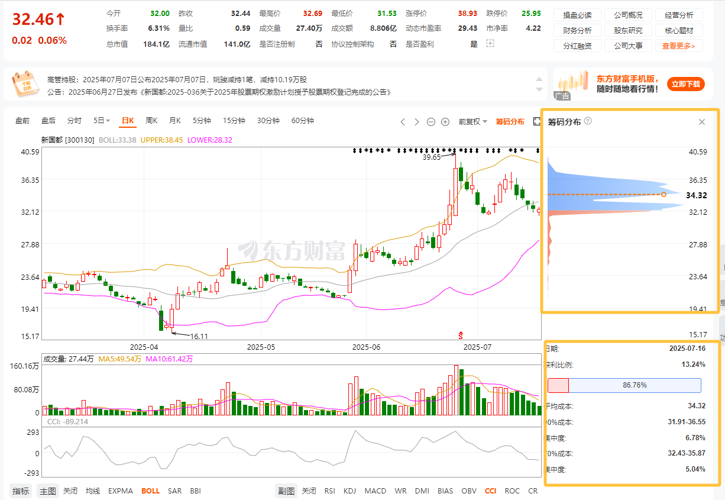This screenshot has width=725, height=500.
Task: Click the red 13.24% segment of profit bar
Action: coord(558,385)
